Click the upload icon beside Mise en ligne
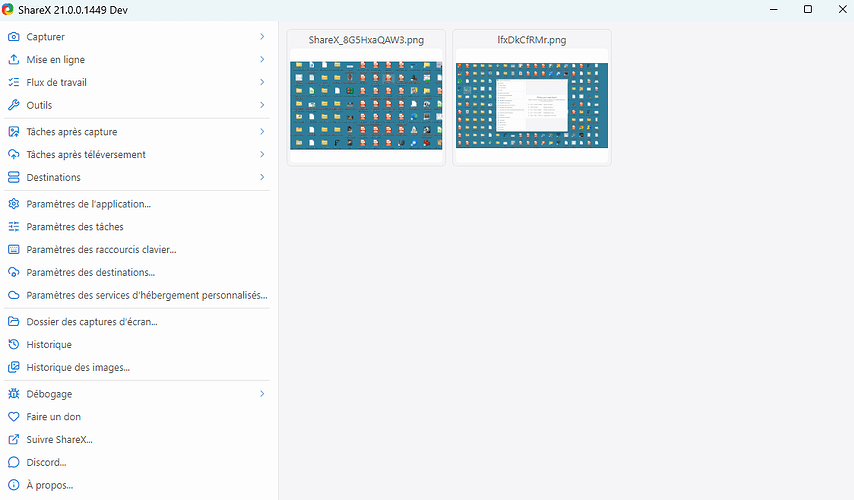 pyautogui.click(x=14, y=59)
